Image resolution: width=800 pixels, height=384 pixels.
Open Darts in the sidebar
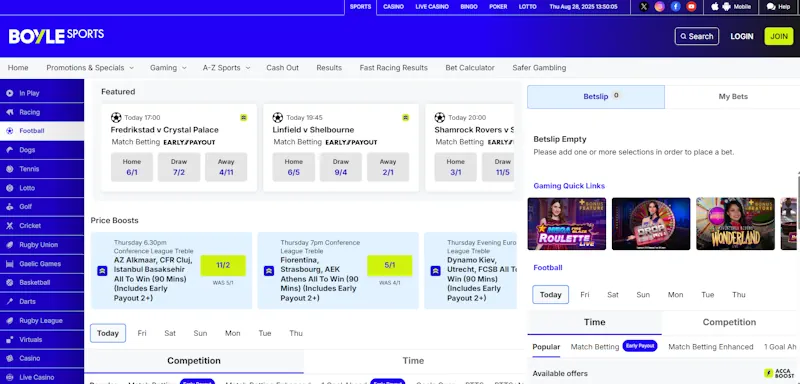42,301
